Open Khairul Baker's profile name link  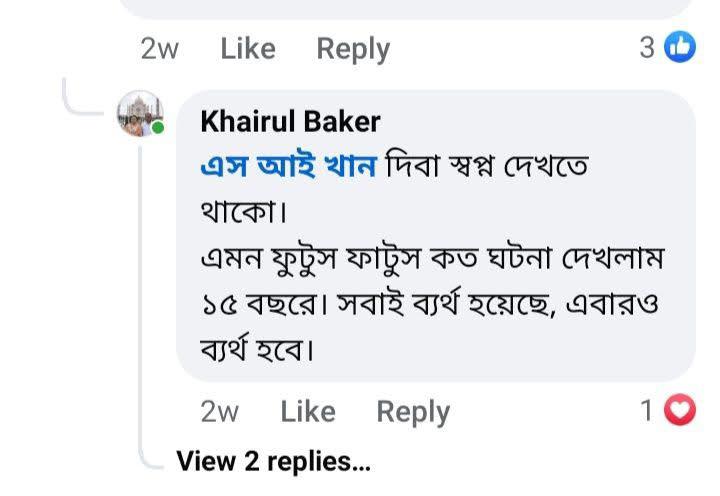pos(290,122)
